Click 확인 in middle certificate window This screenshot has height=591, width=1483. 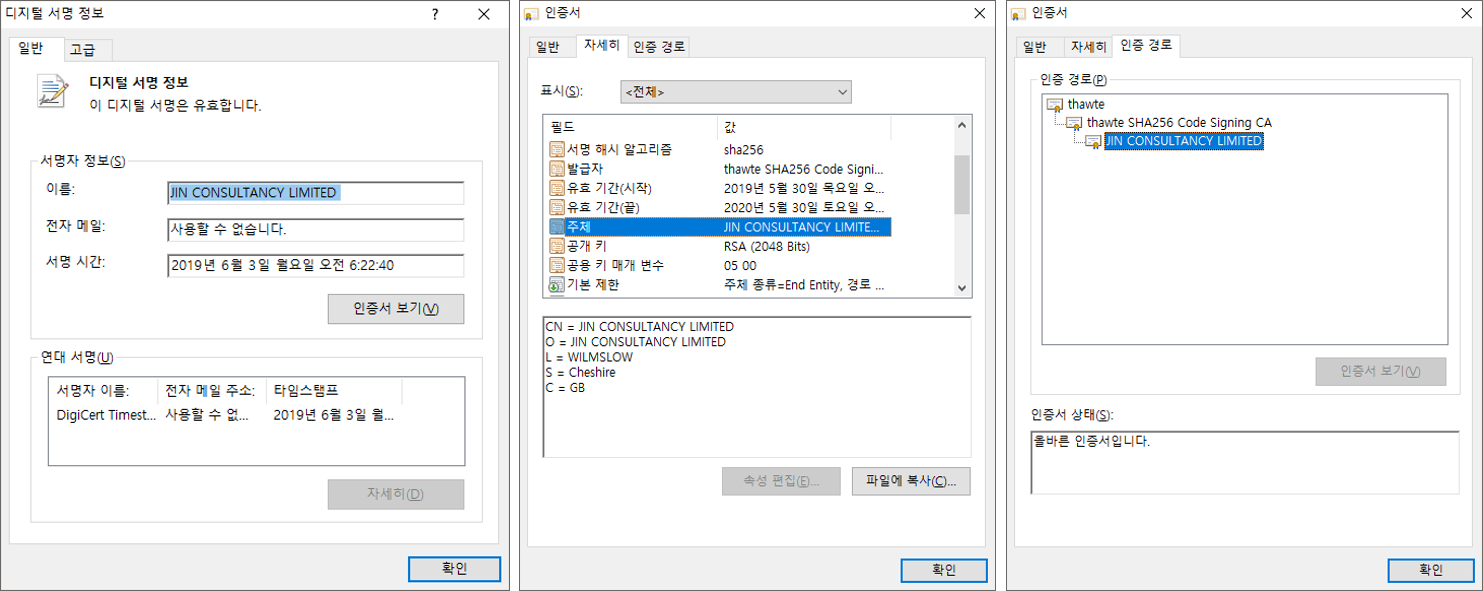(x=944, y=570)
